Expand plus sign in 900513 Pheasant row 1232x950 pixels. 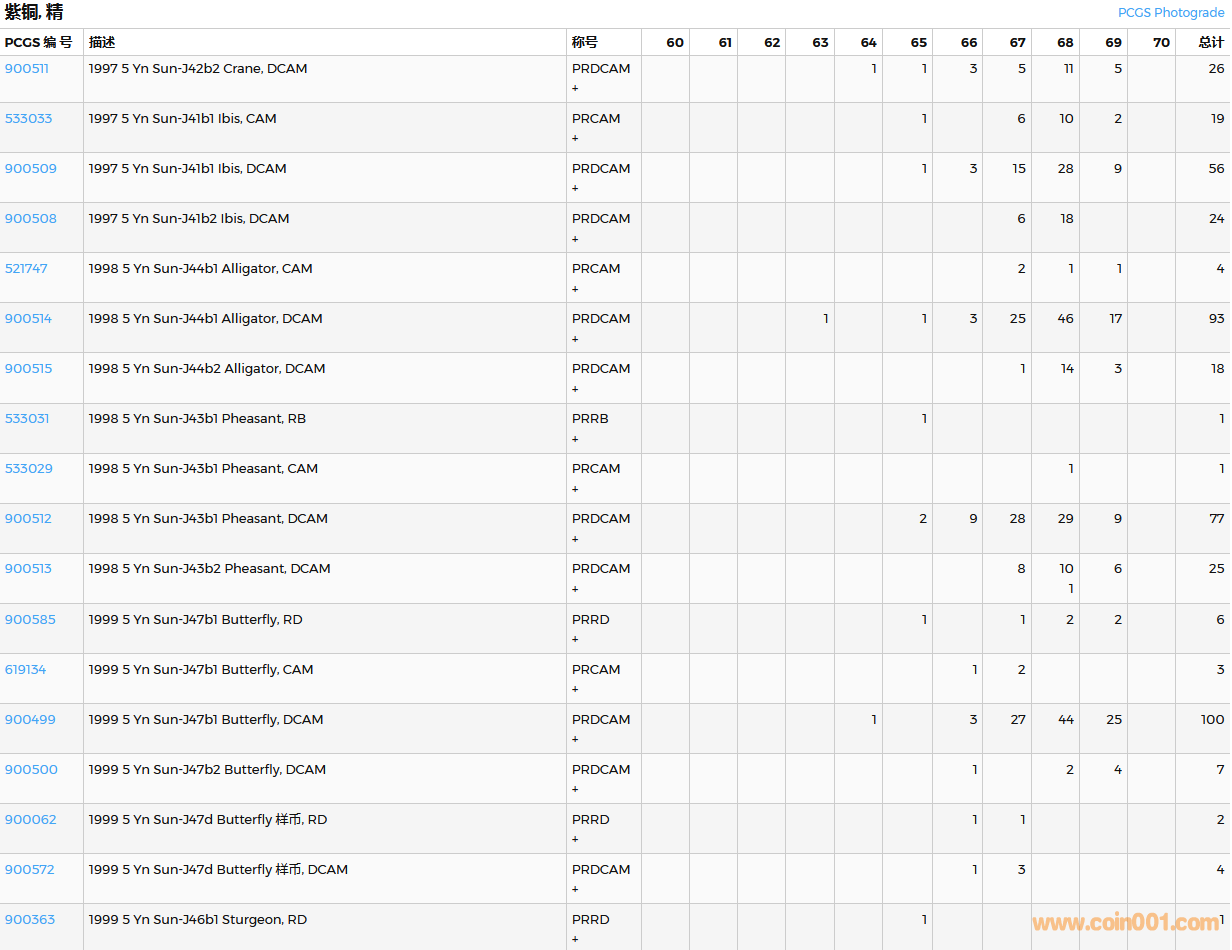tap(575, 589)
